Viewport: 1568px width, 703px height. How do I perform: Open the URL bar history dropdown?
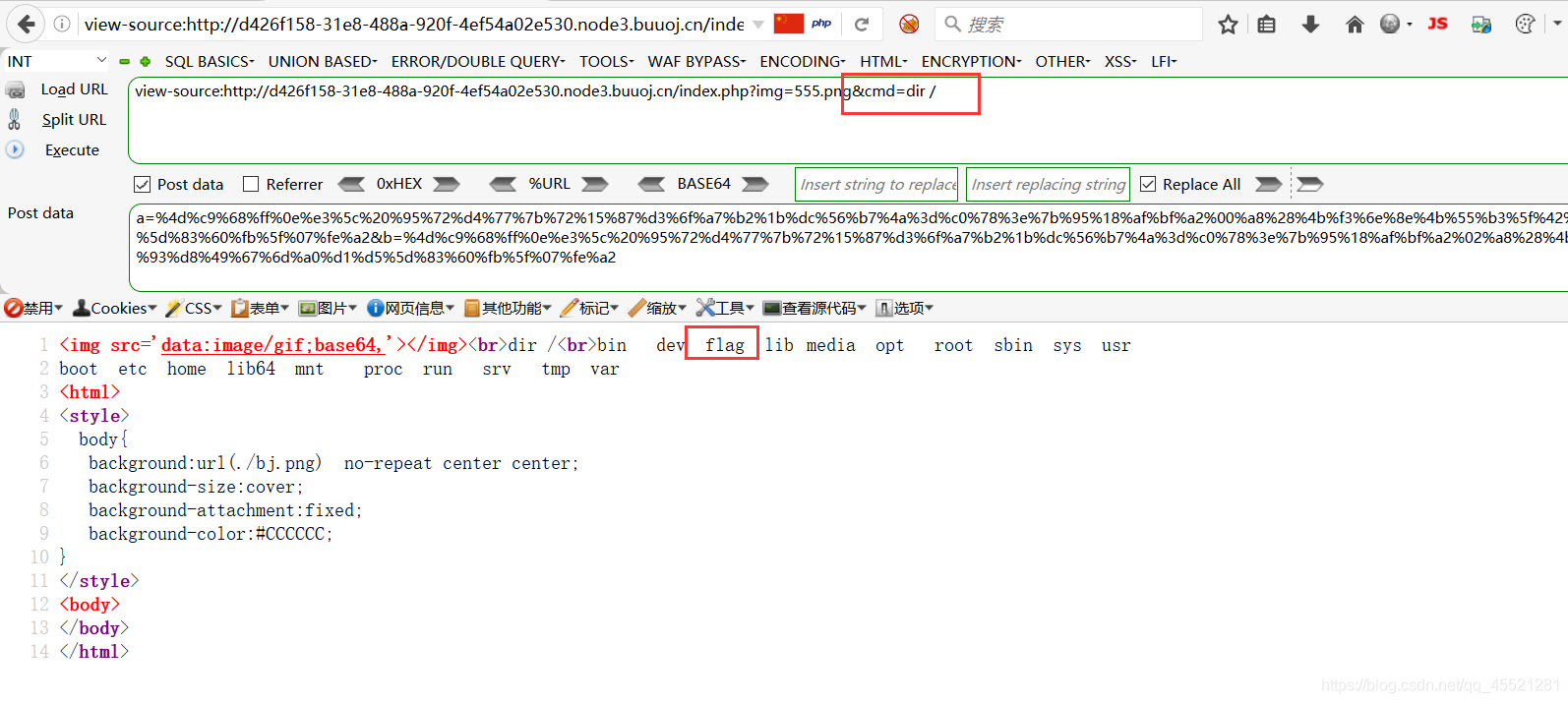757,24
